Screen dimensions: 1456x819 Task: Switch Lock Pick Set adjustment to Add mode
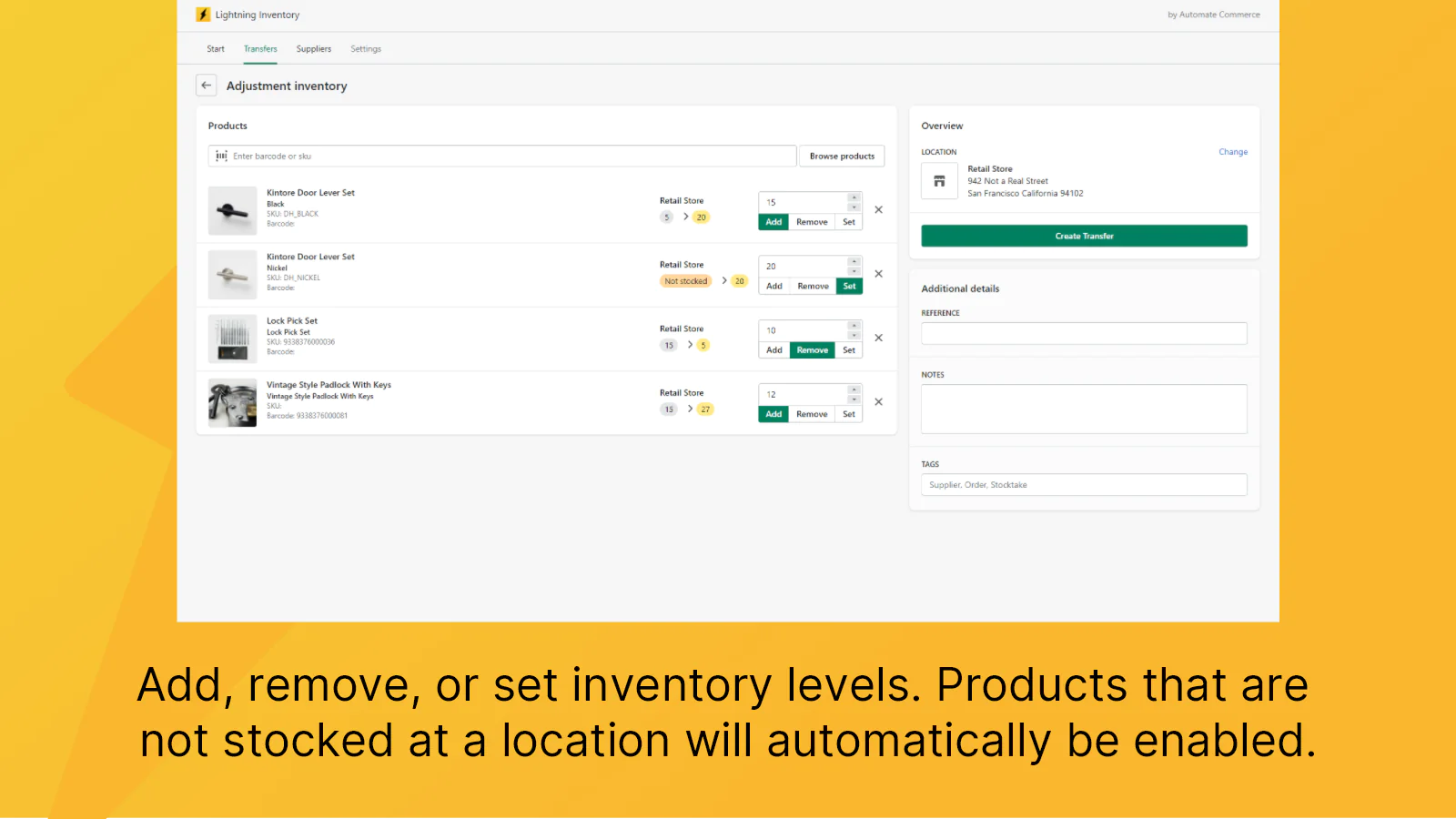point(773,349)
